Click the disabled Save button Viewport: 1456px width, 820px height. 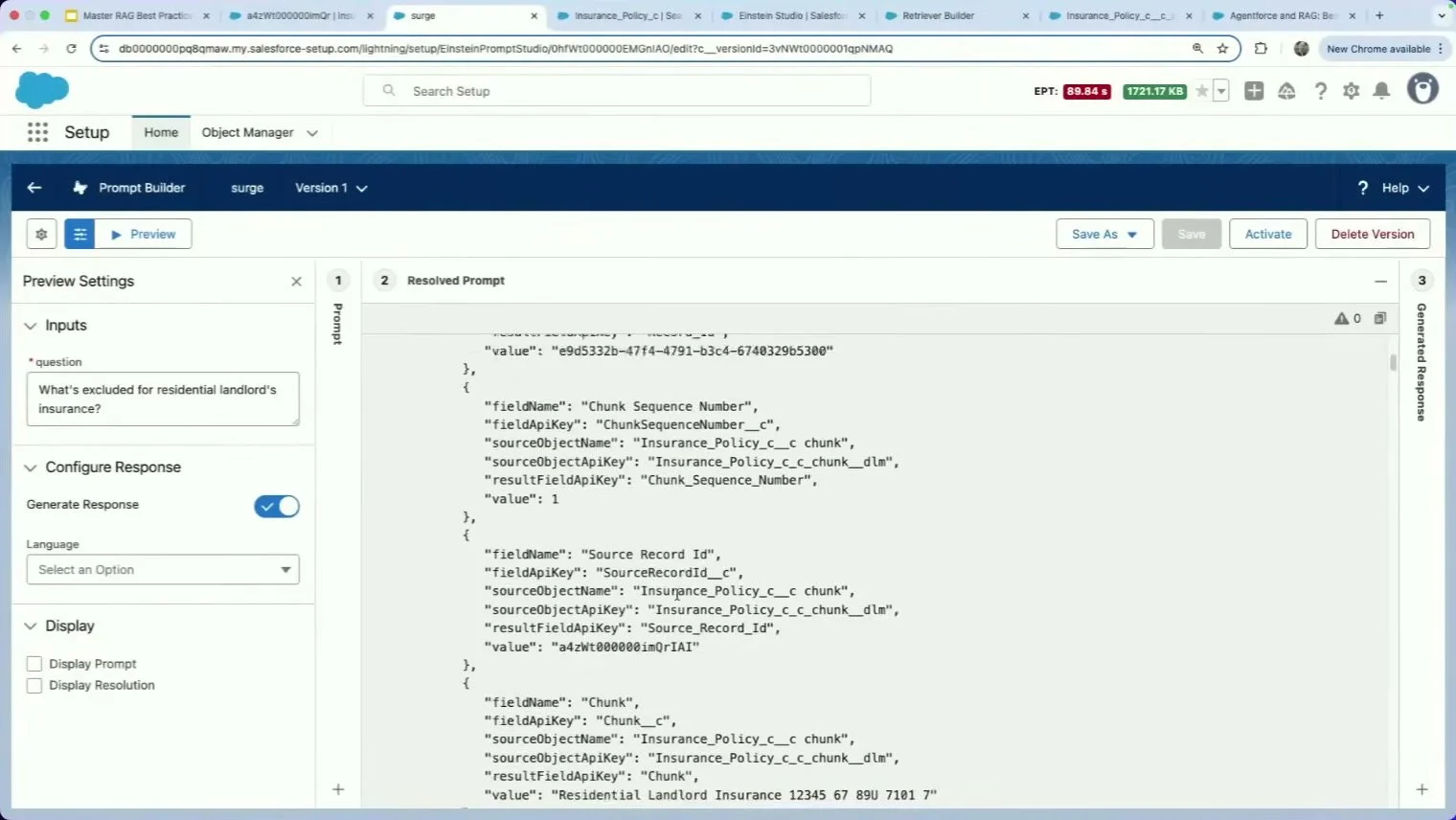(1192, 234)
